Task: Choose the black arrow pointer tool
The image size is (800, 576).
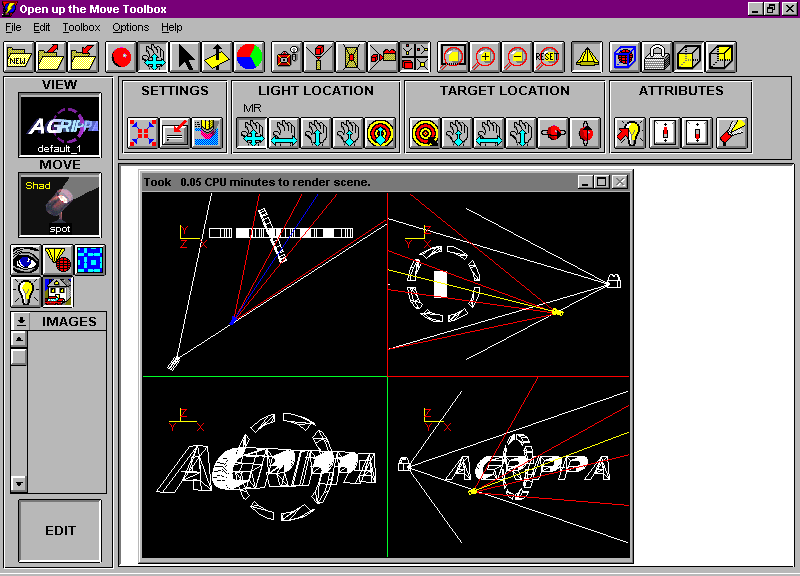Action: point(186,57)
